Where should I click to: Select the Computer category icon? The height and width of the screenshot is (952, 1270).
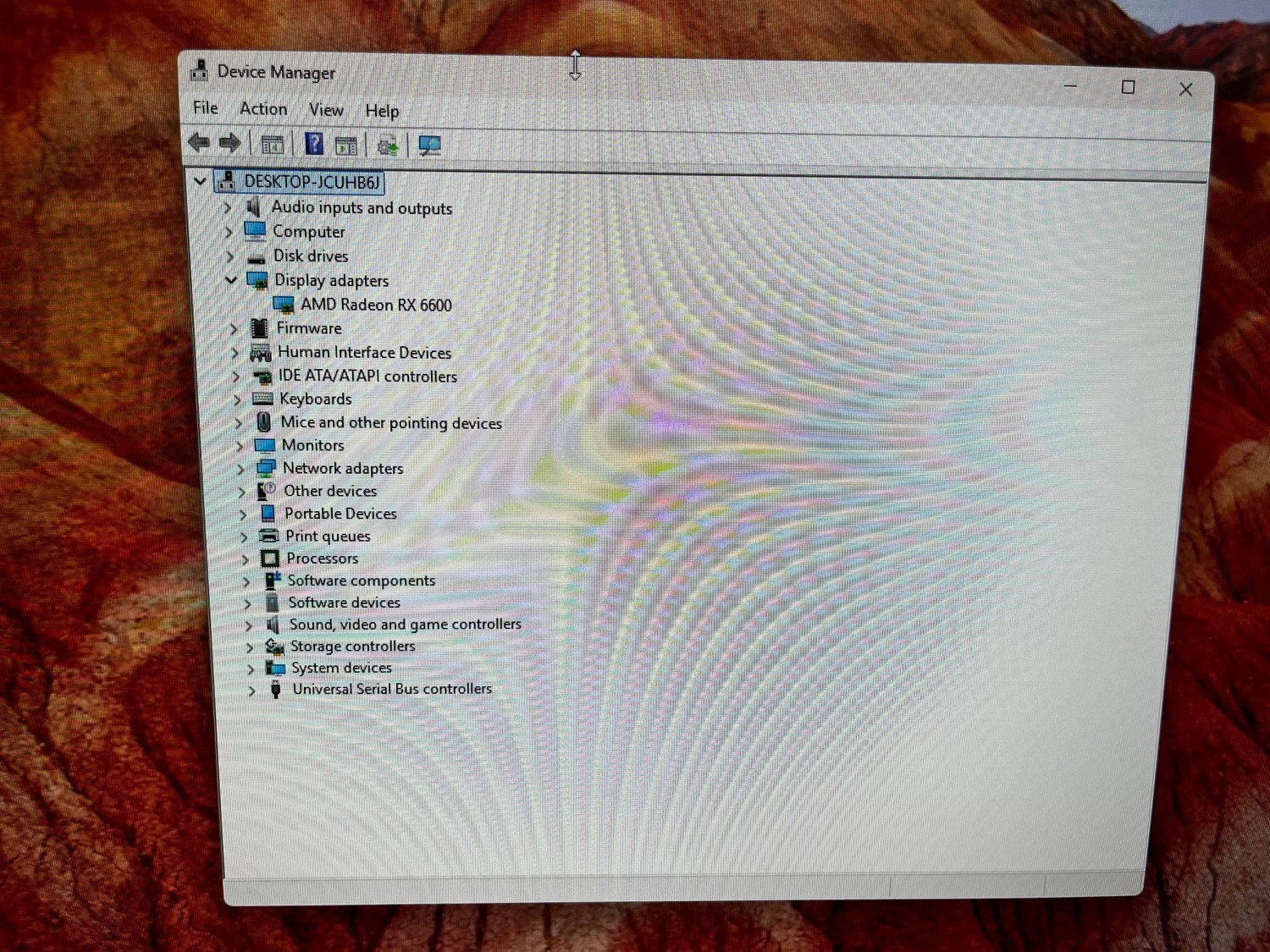tap(255, 230)
